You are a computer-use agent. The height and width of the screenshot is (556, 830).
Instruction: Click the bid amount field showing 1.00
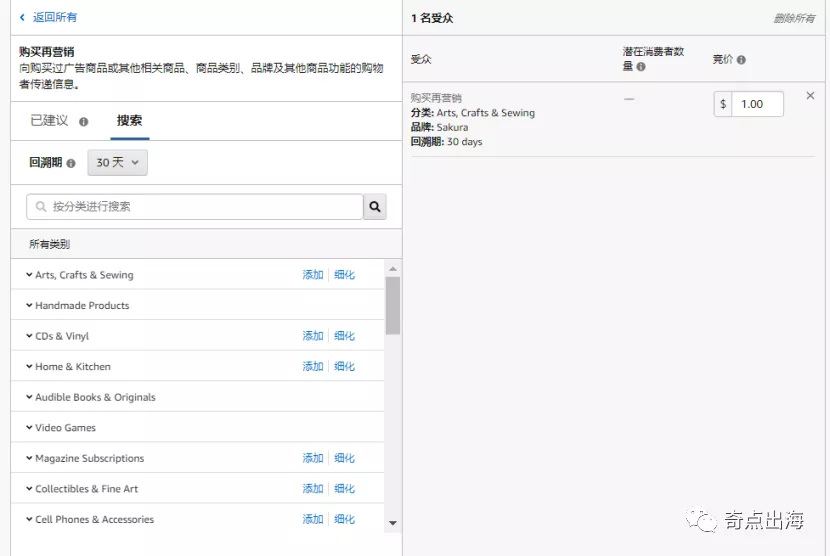(757, 104)
